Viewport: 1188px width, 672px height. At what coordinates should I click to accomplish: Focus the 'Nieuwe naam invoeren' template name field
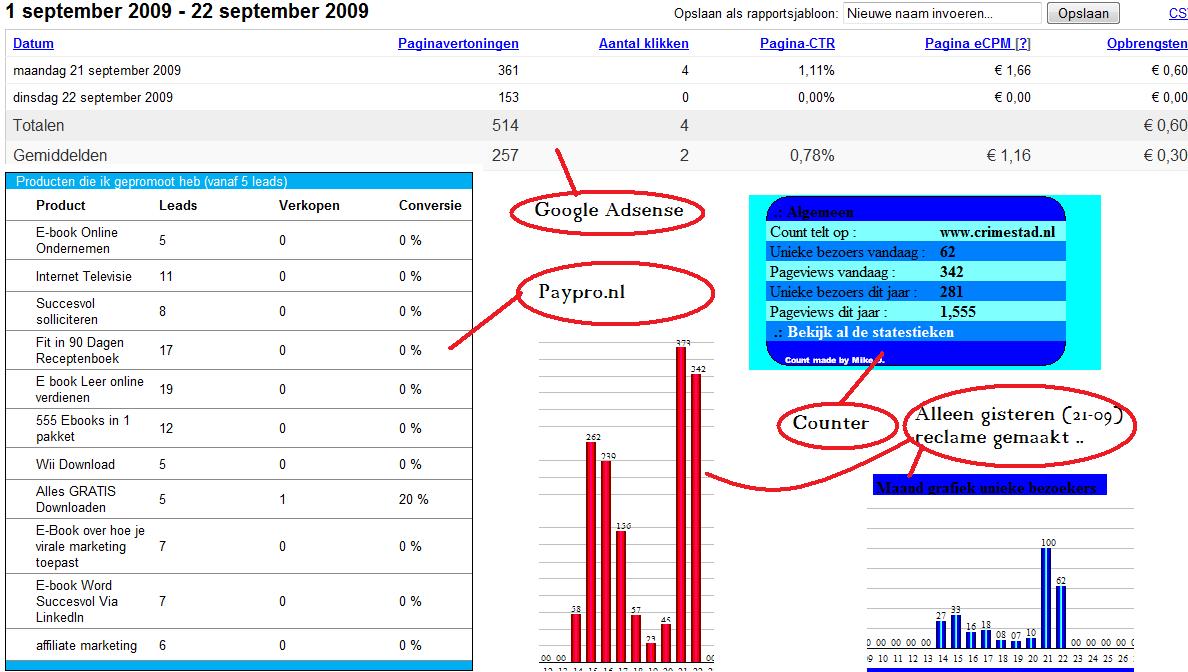pyautogui.click(x=942, y=14)
